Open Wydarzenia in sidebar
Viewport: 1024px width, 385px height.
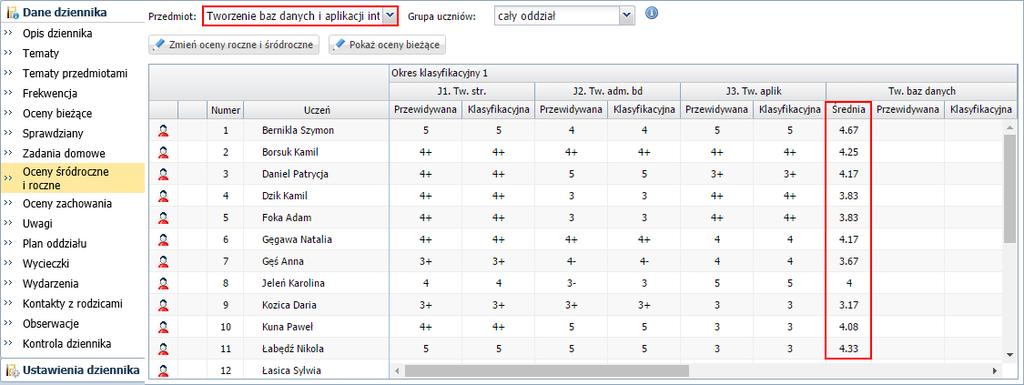tap(50, 284)
